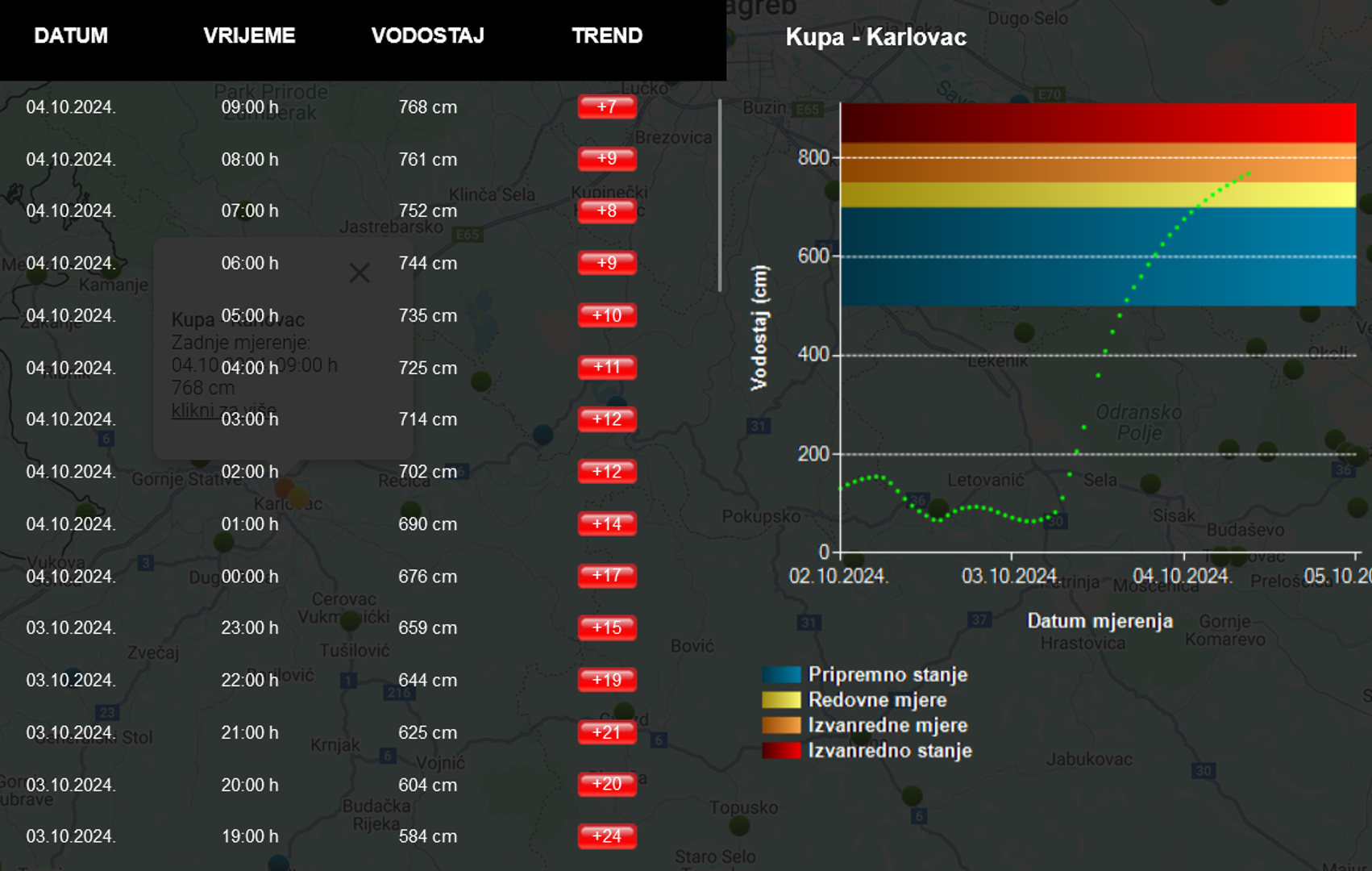Click the +10 trend badge at 05:00
The image size is (1372, 871).
click(606, 315)
